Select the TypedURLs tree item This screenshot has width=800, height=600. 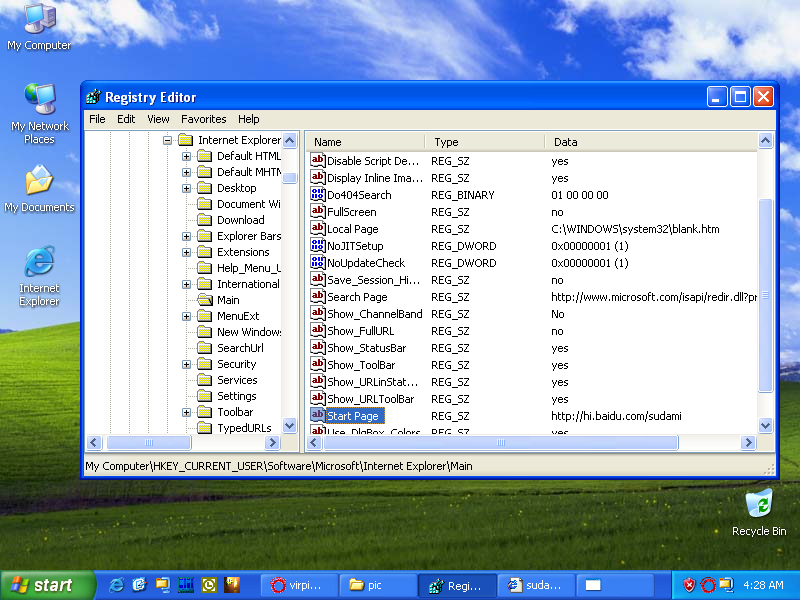tap(244, 428)
